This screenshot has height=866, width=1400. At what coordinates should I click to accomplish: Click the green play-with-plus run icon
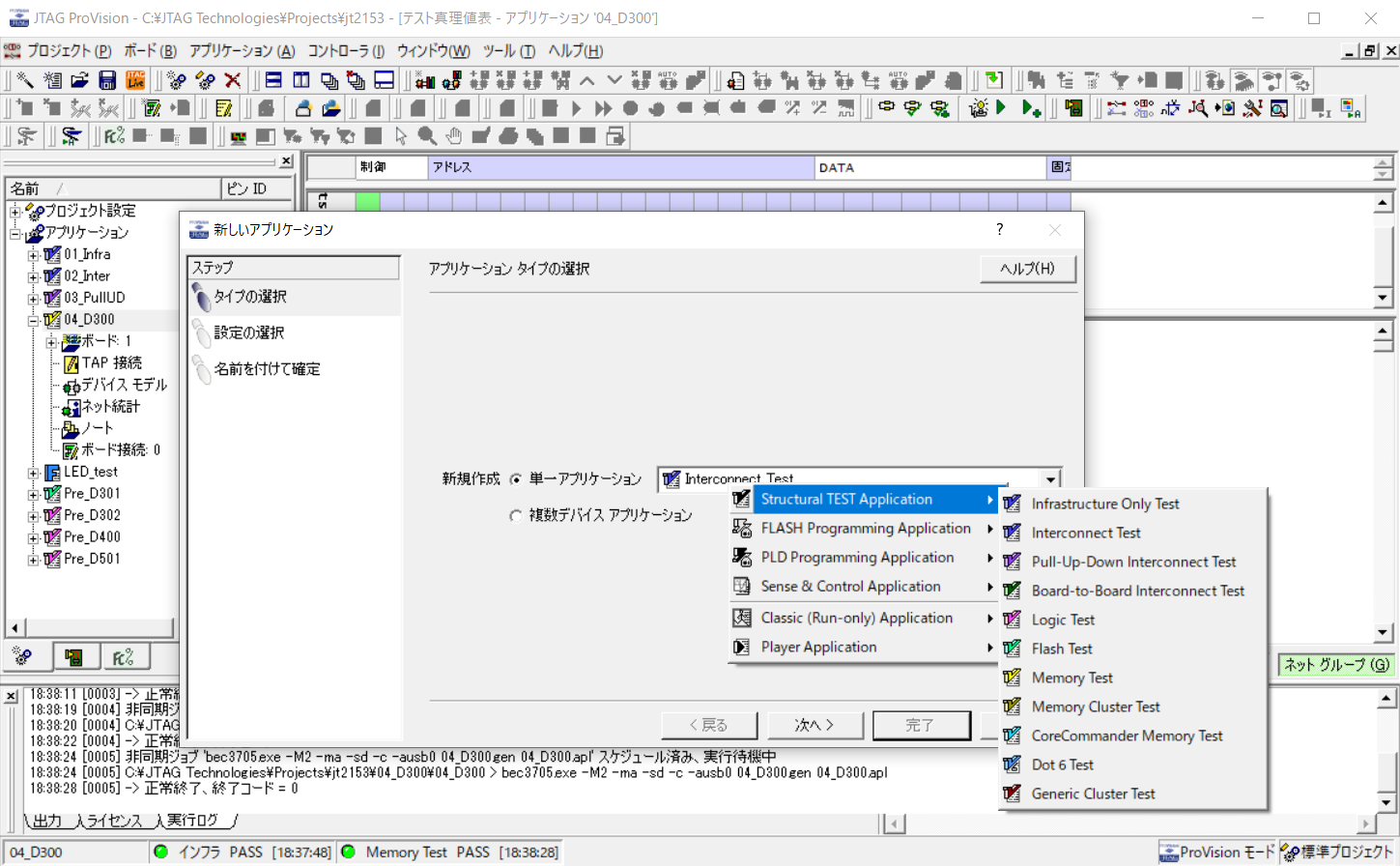1031,108
